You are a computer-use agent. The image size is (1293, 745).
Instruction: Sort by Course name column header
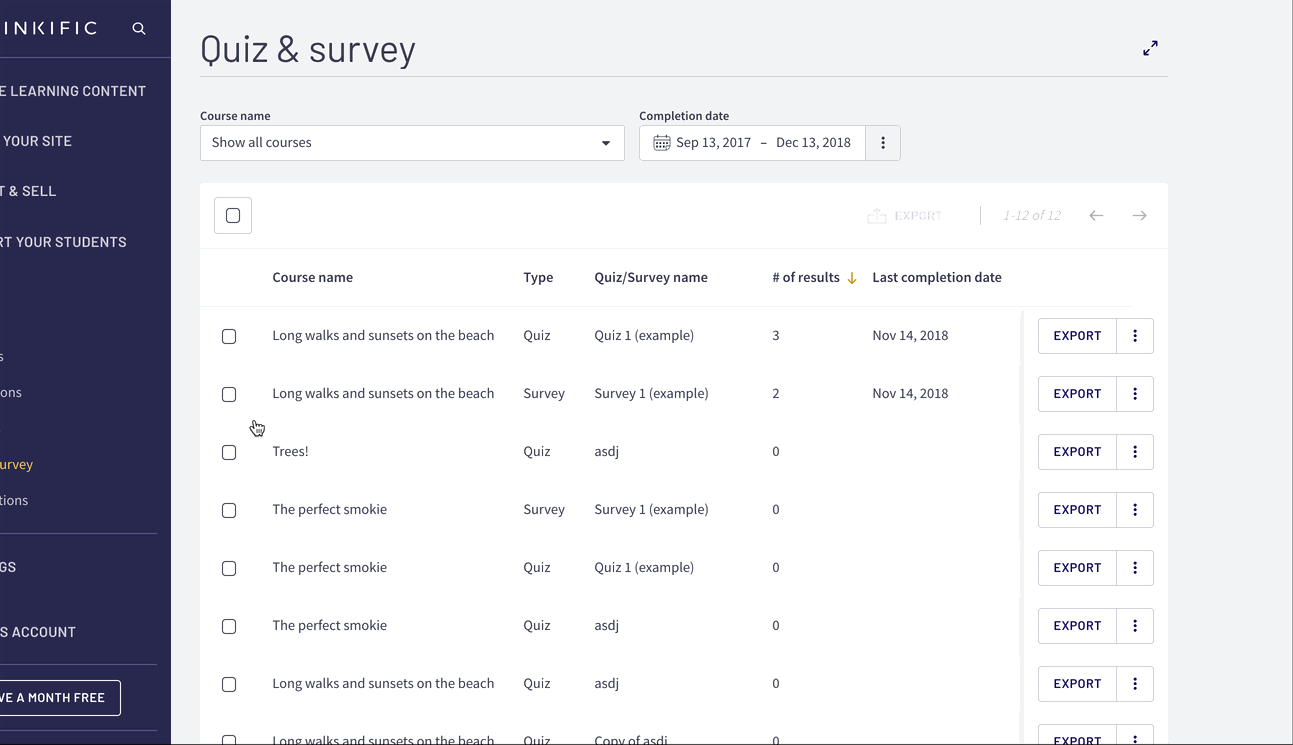tap(313, 278)
